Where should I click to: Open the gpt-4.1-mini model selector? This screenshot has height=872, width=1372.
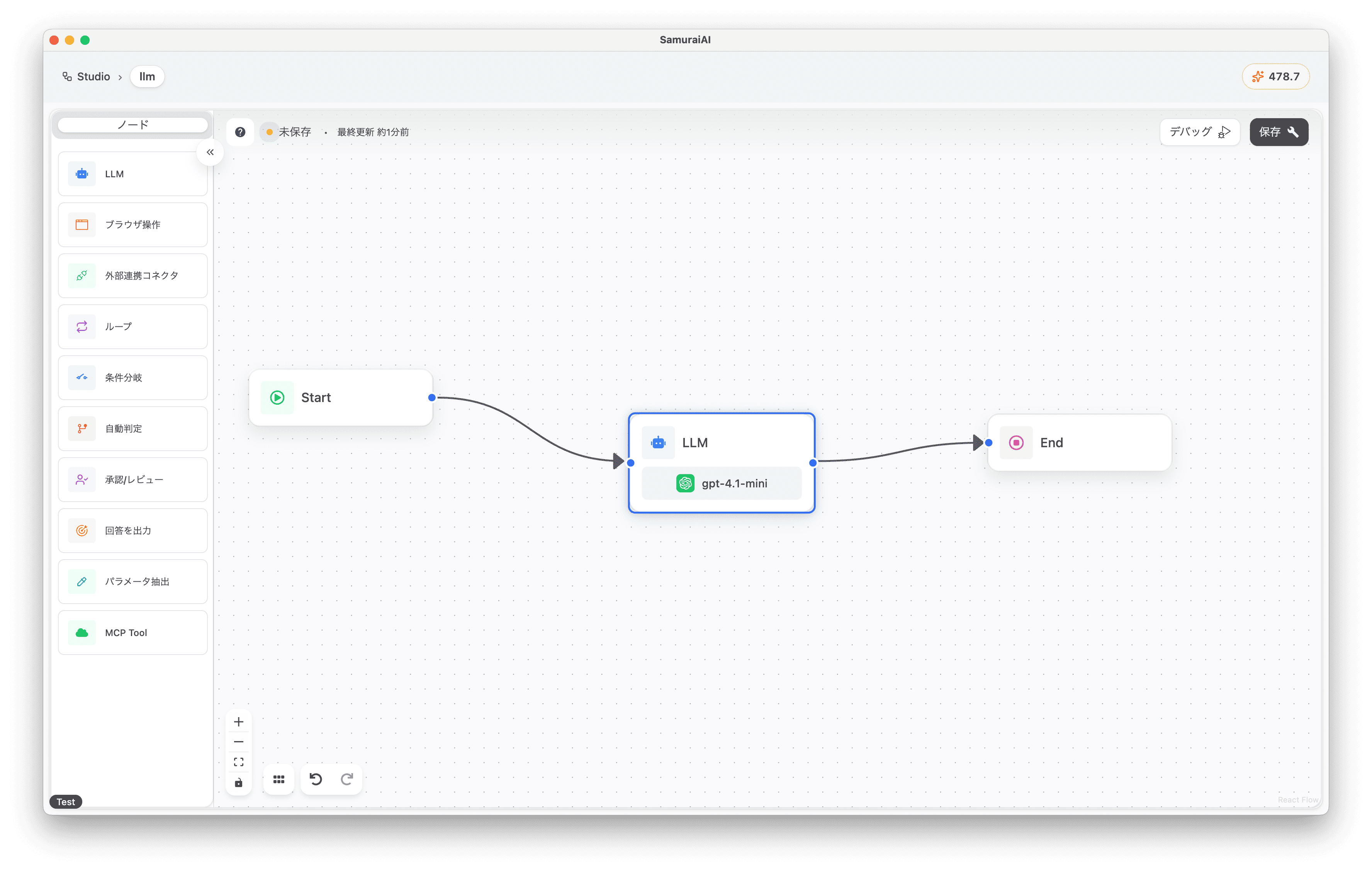point(721,483)
